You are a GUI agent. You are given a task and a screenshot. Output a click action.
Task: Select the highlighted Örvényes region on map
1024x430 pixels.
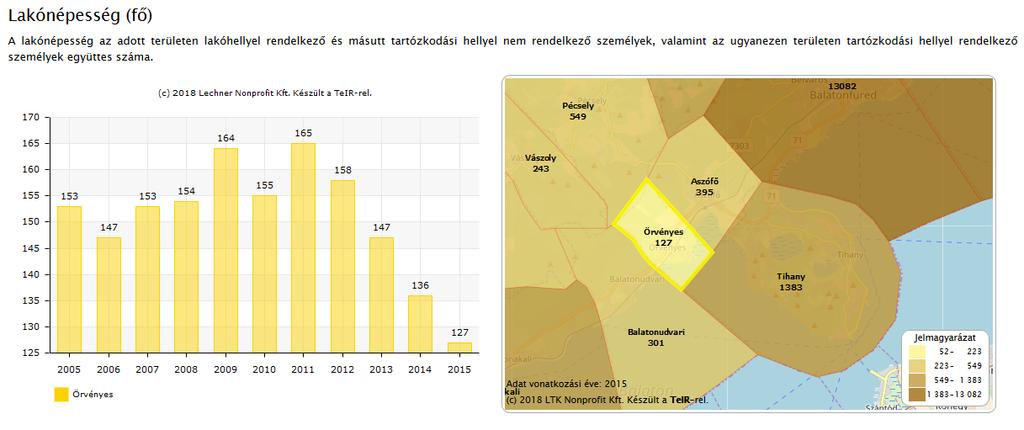click(x=663, y=232)
